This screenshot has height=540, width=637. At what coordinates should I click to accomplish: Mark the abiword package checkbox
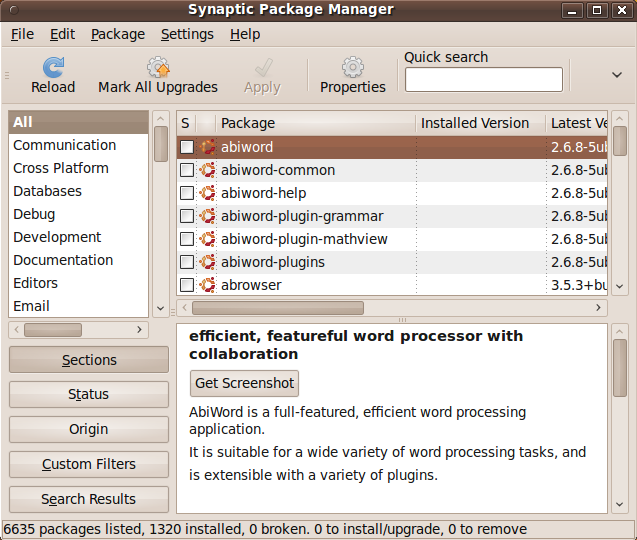click(187, 147)
